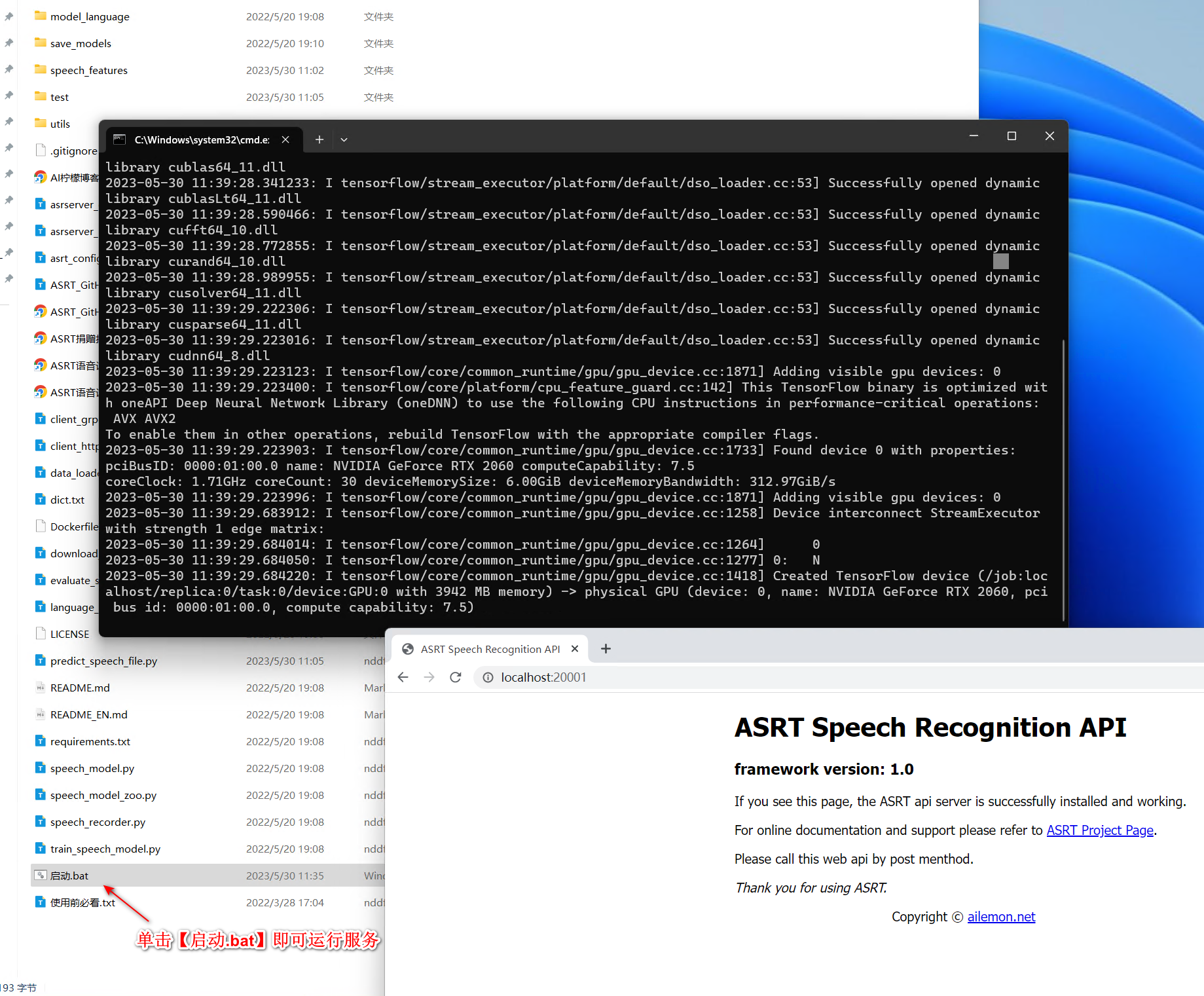
Task: Select README_EN.md file name
Action: tap(89, 714)
